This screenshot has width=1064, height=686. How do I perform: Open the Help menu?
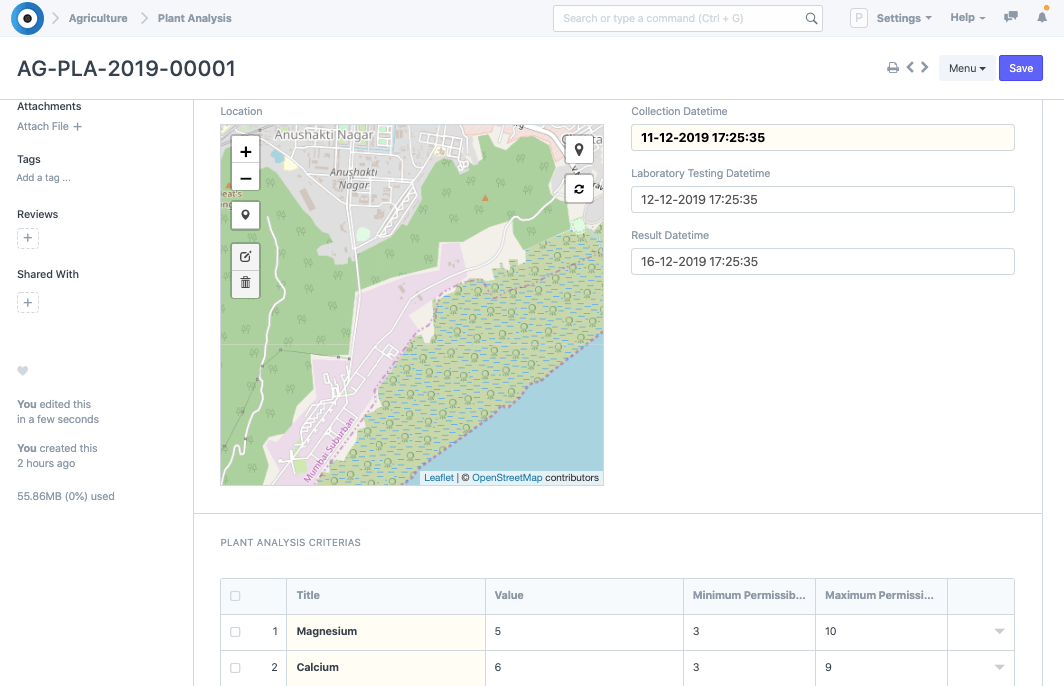967,18
